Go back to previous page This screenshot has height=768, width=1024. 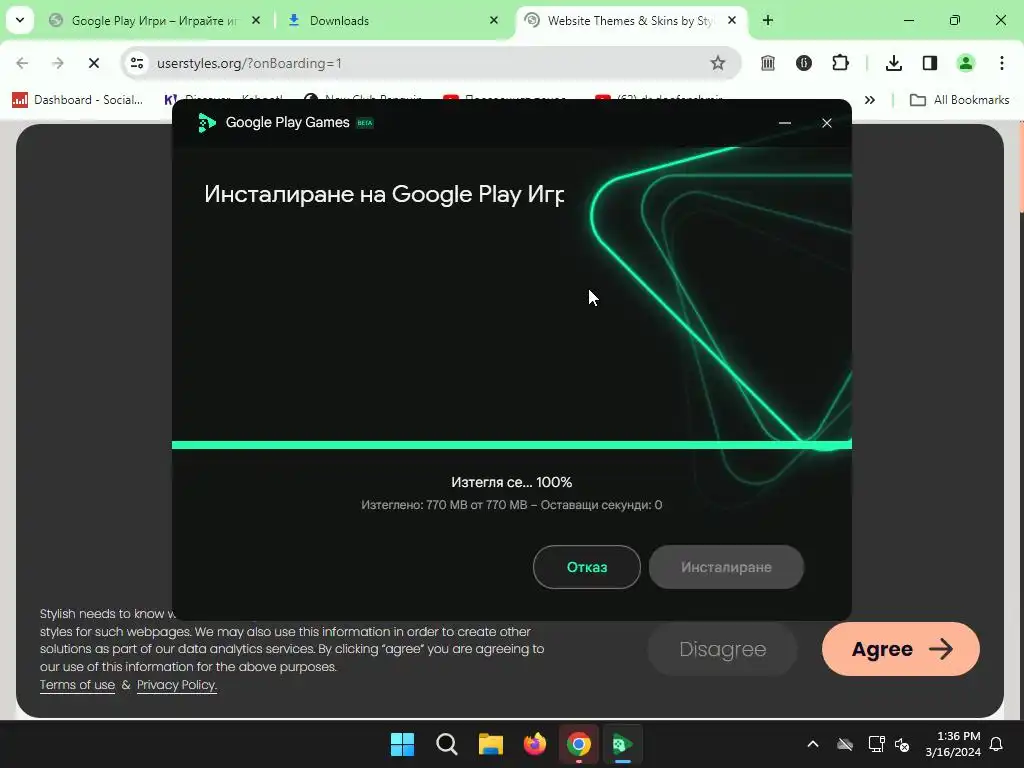[x=22, y=63]
